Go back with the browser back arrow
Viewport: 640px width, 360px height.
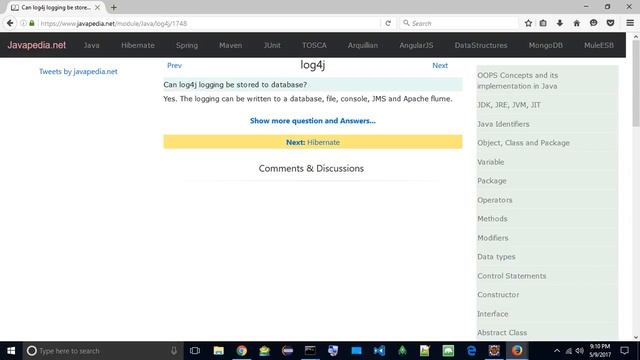(10, 23)
